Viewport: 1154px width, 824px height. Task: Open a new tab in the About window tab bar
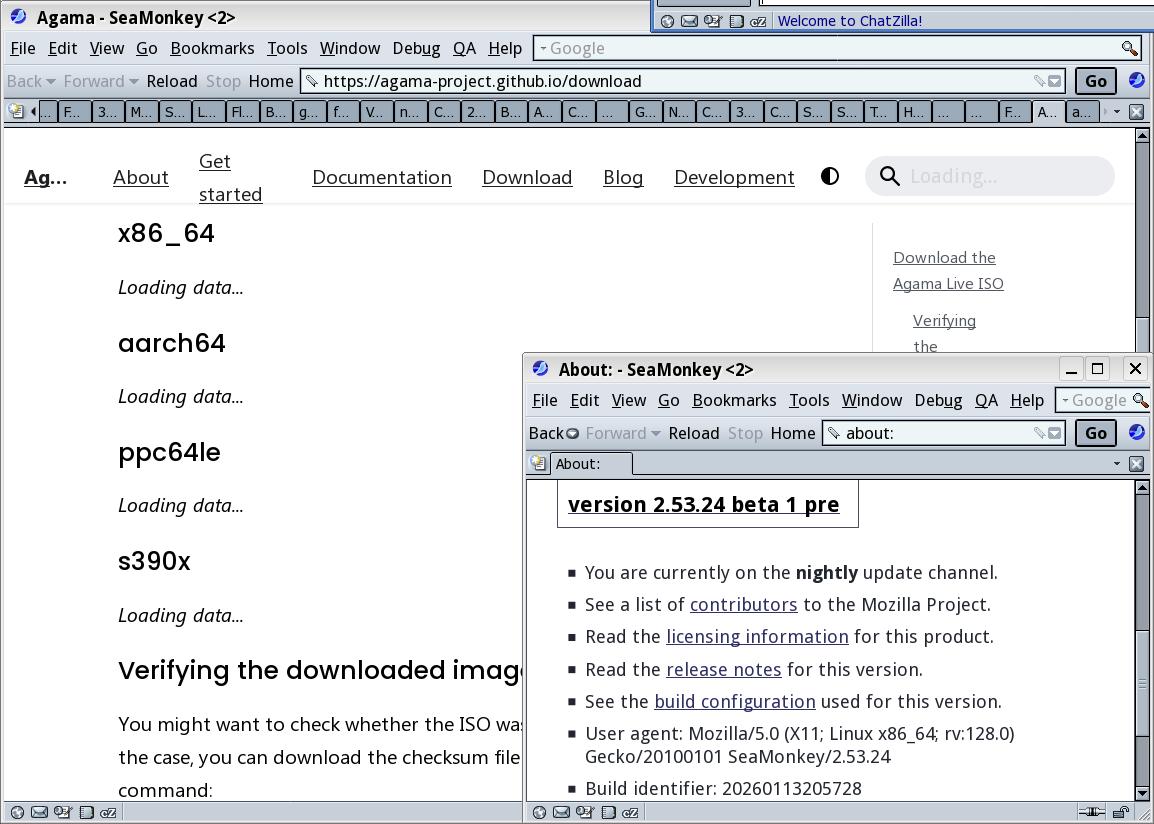(538, 463)
